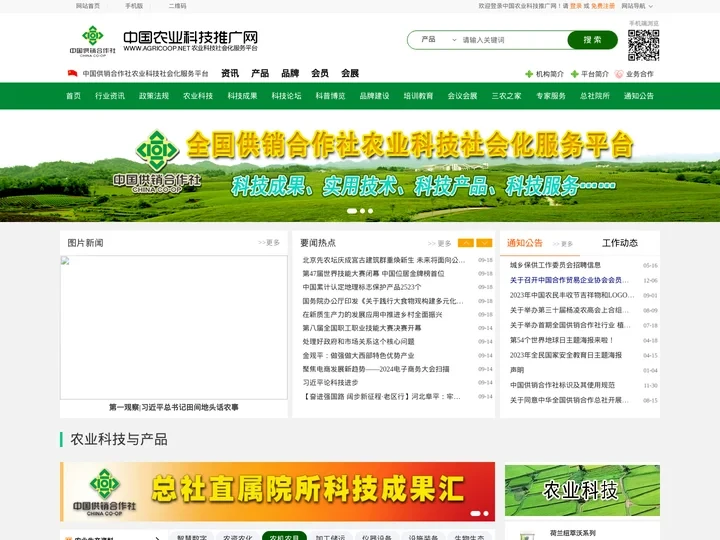Viewport: 720px width, 540px height.
Task: Open 专家服务 in the navigation bar
Action: pos(551,96)
